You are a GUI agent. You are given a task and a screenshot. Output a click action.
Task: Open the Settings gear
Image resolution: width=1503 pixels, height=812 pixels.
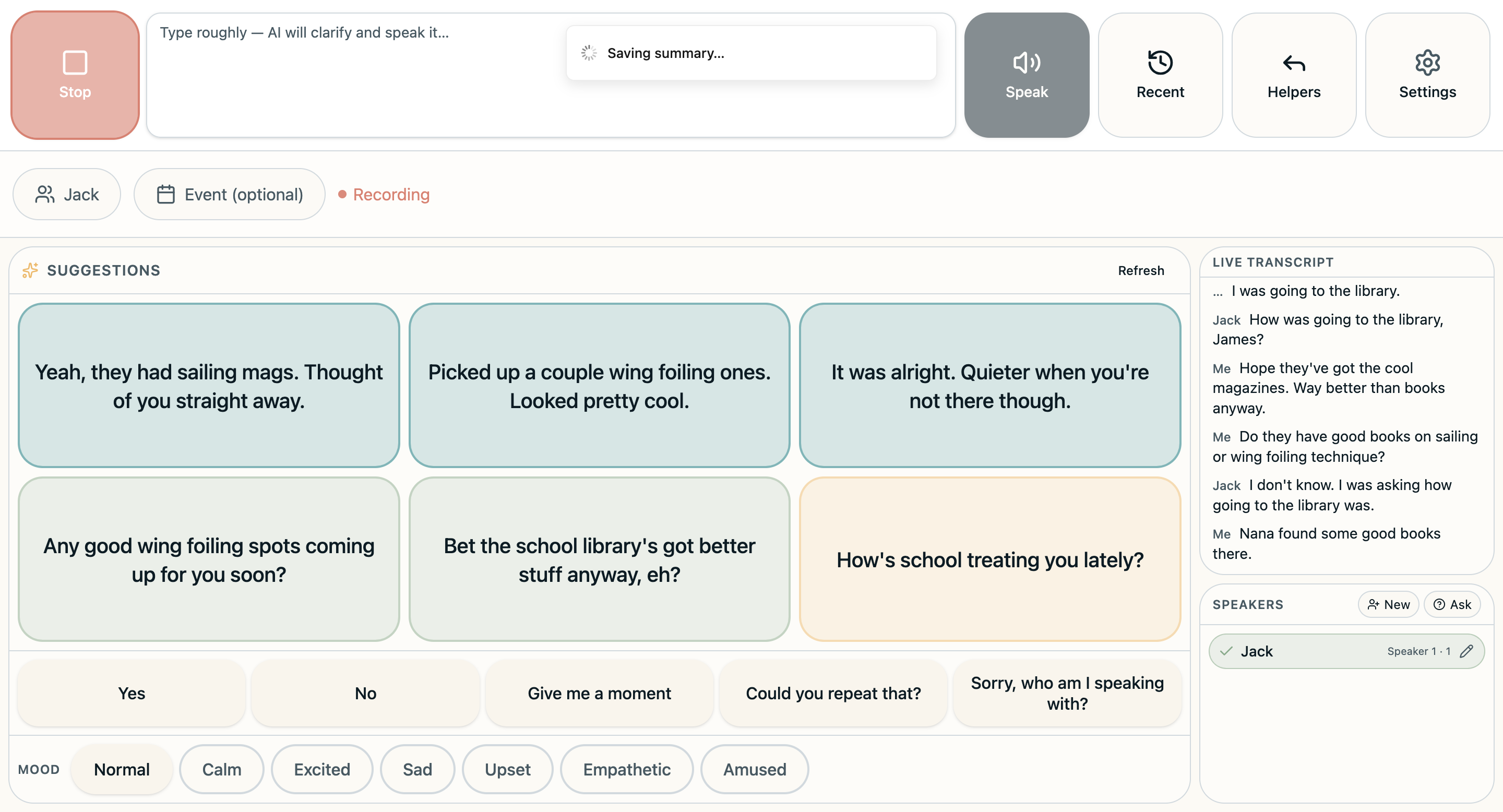(1427, 75)
